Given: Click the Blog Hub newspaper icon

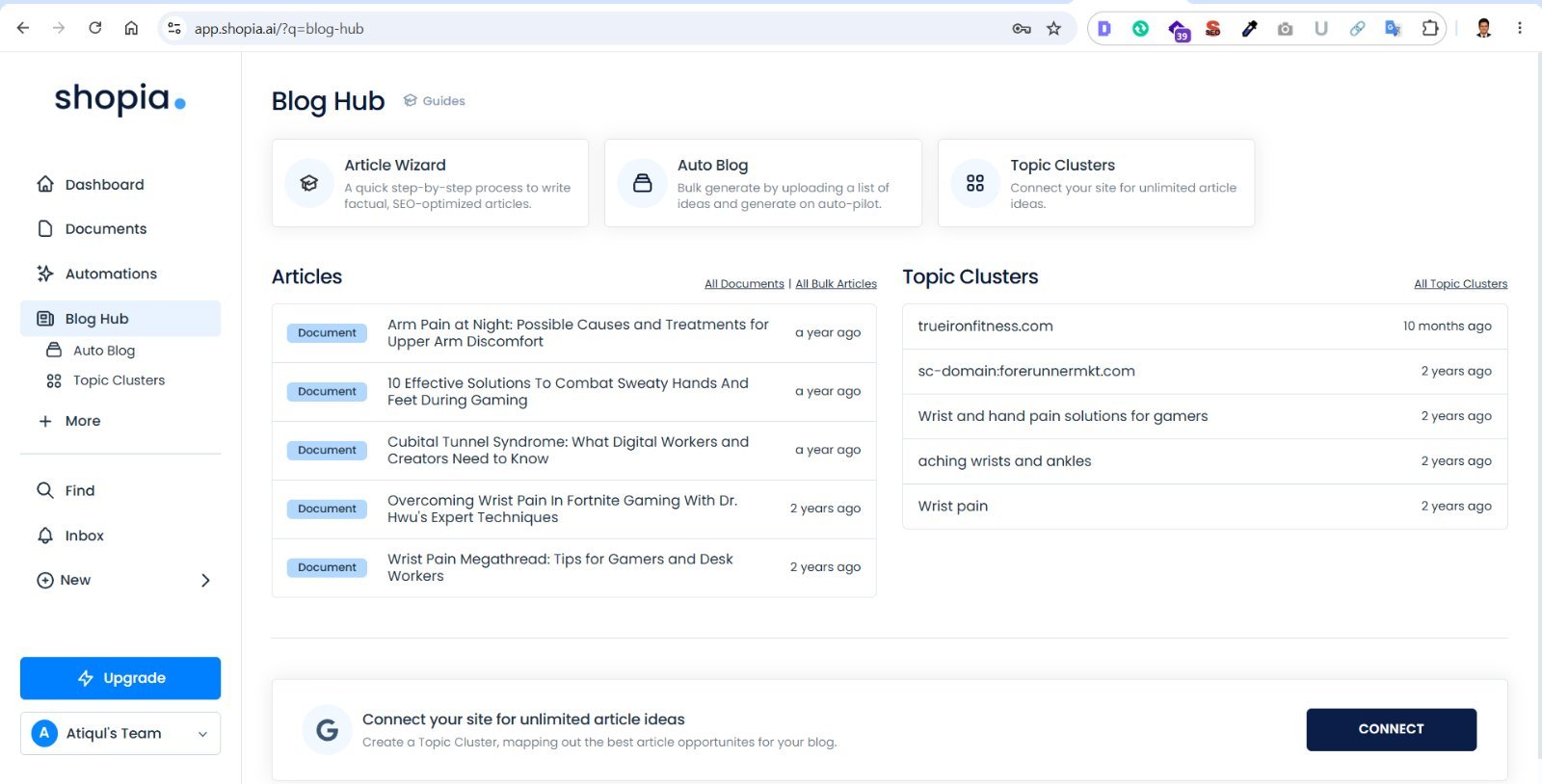Looking at the screenshot, I should (45, 319).
